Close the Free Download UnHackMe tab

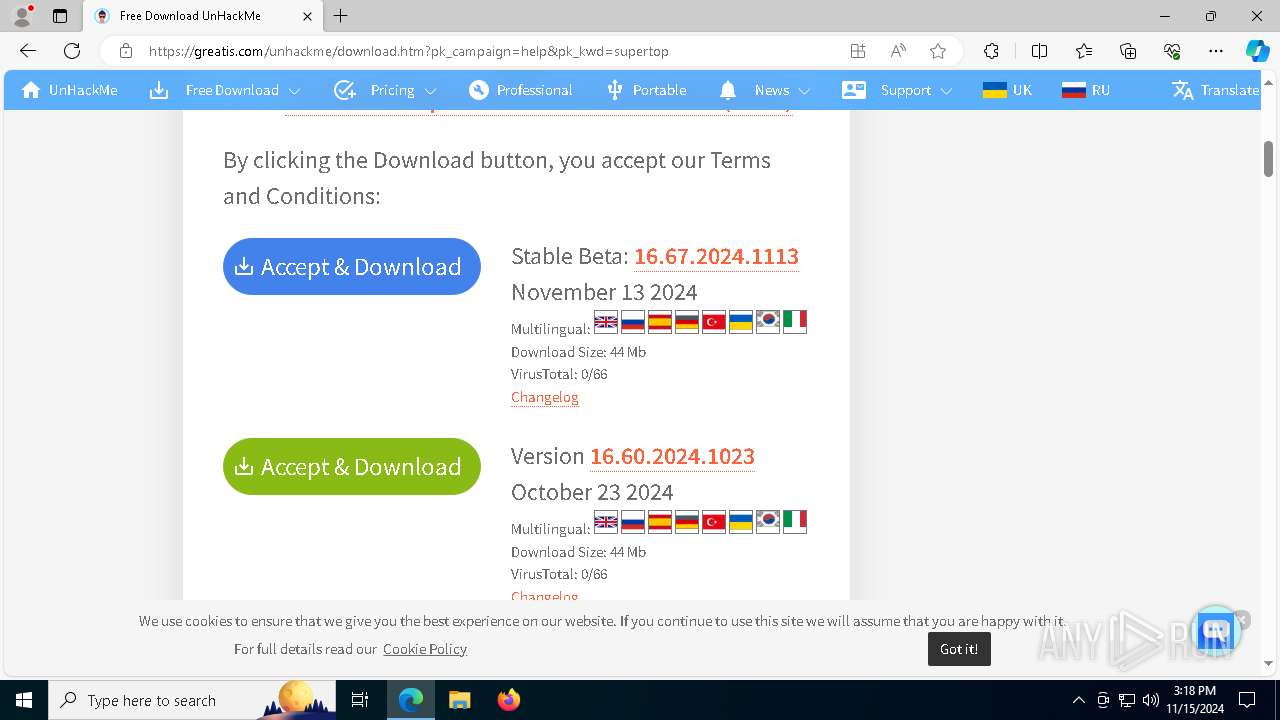pos(307,16)
